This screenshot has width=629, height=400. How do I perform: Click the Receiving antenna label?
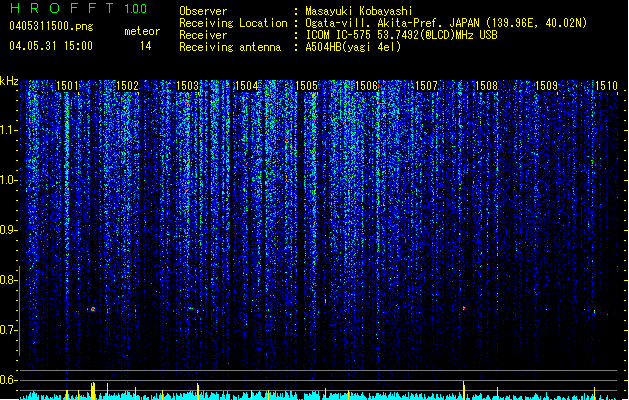(230, 47)
